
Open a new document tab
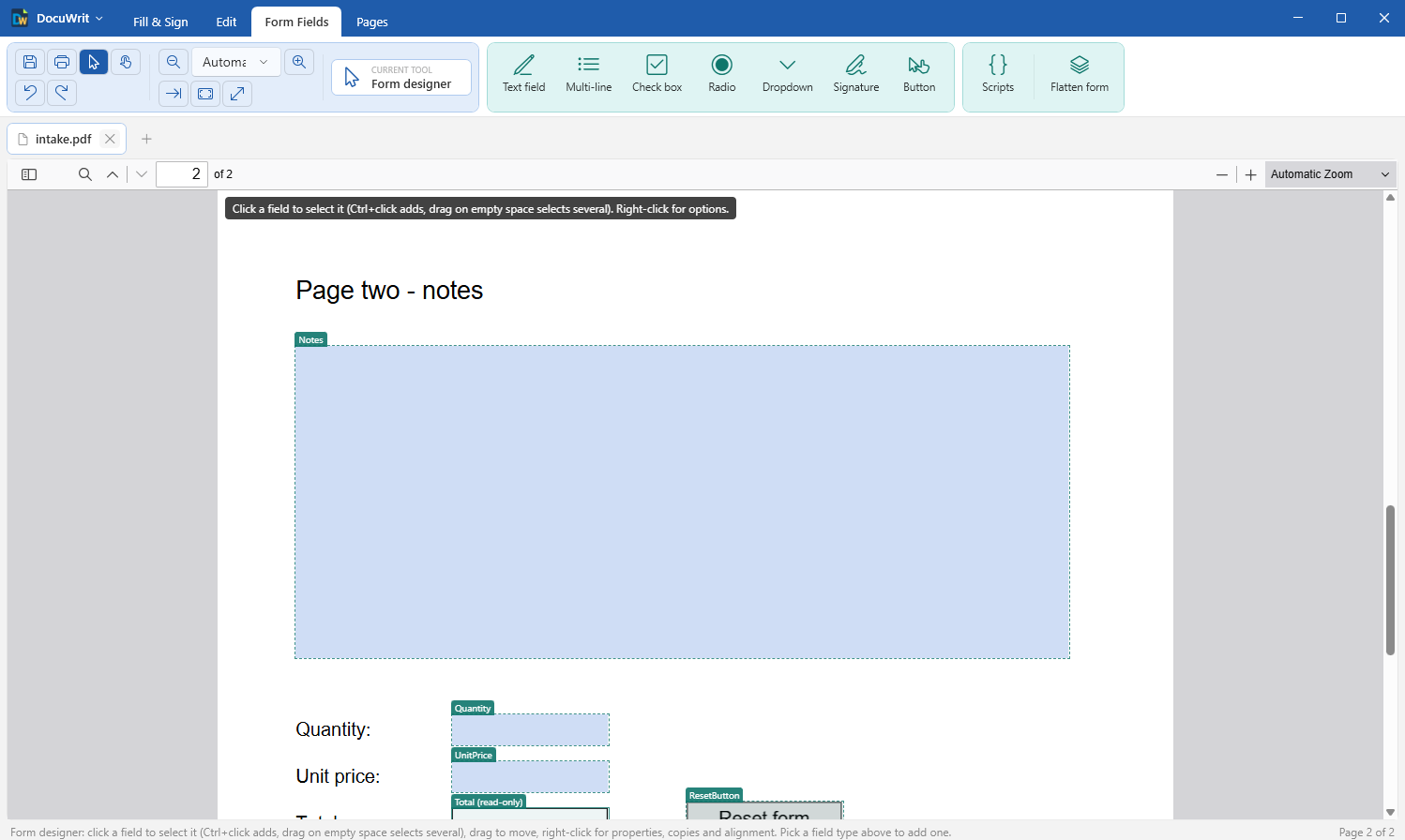coord(146,139)
